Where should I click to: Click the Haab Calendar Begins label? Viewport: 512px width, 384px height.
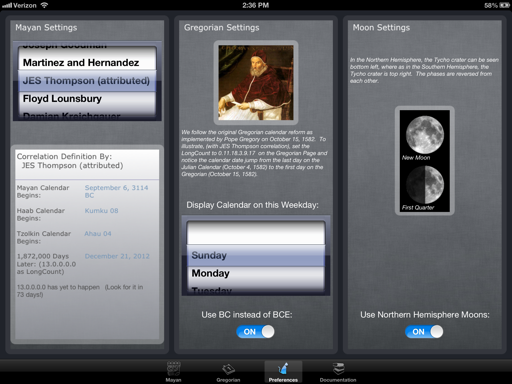pyautogui.click(x=41, y=214)
